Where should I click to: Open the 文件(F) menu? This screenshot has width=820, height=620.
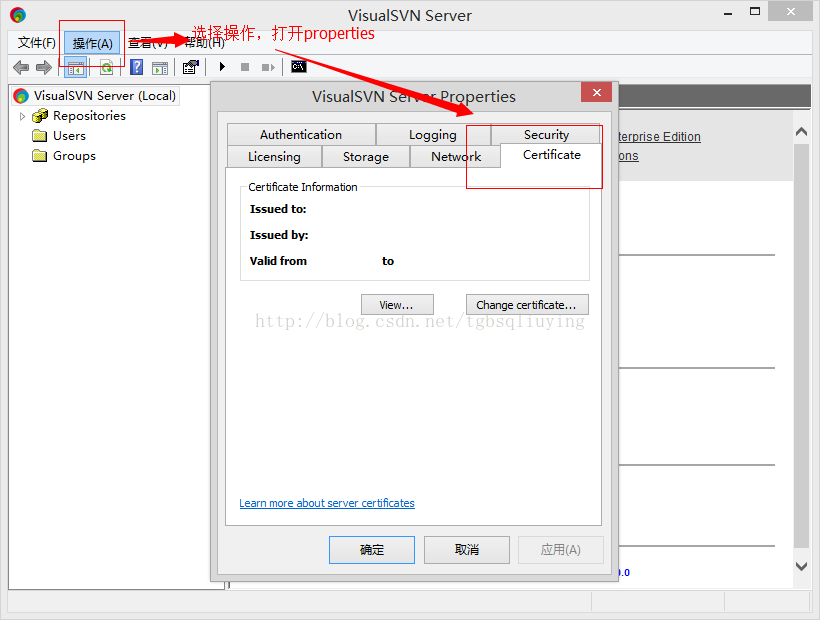[37, 43]
